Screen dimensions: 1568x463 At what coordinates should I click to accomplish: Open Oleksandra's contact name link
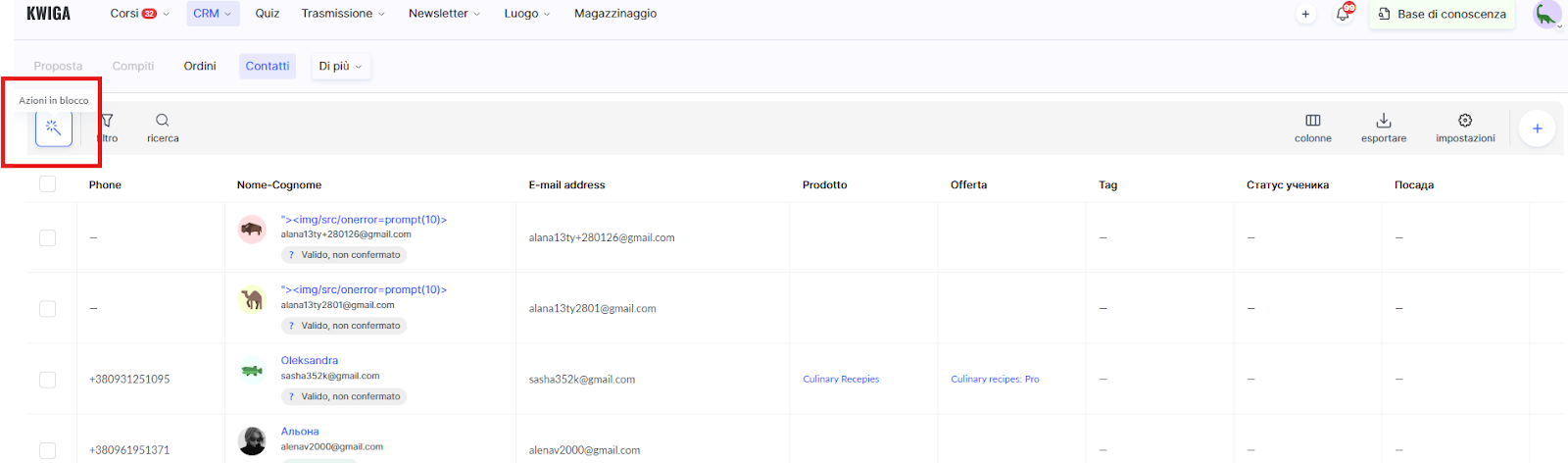(x=309, y=361)
